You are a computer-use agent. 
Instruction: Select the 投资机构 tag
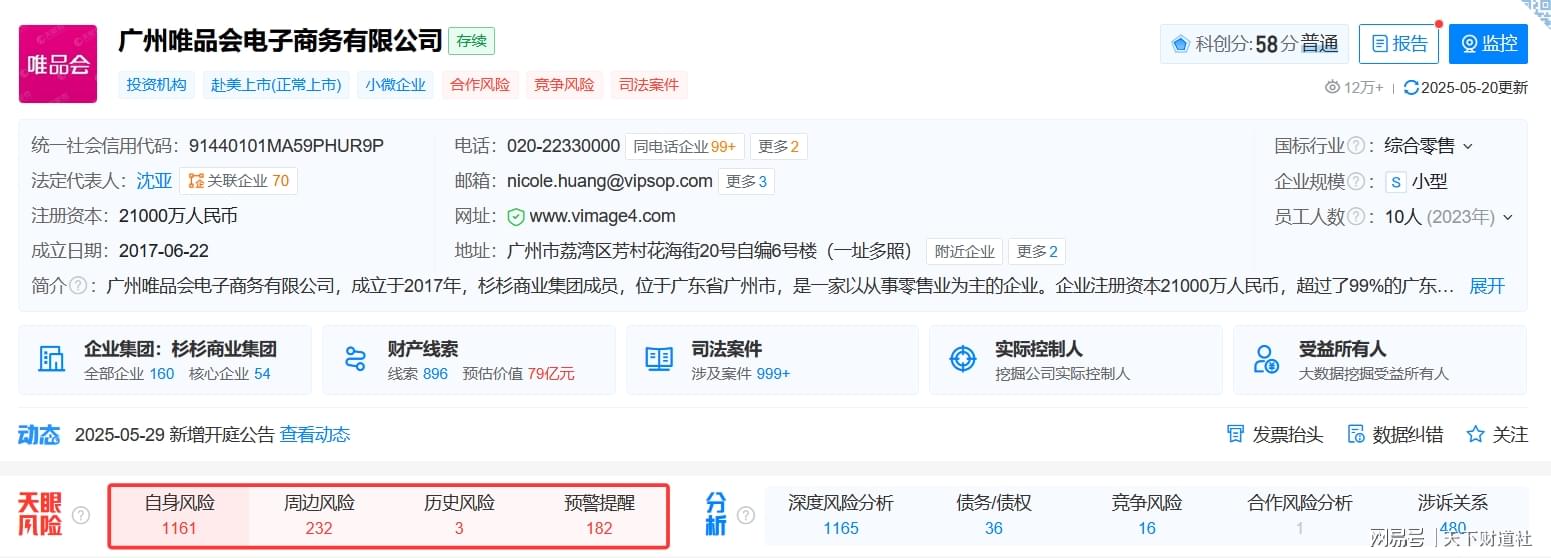pyautogui.click(x=157, y=85)
